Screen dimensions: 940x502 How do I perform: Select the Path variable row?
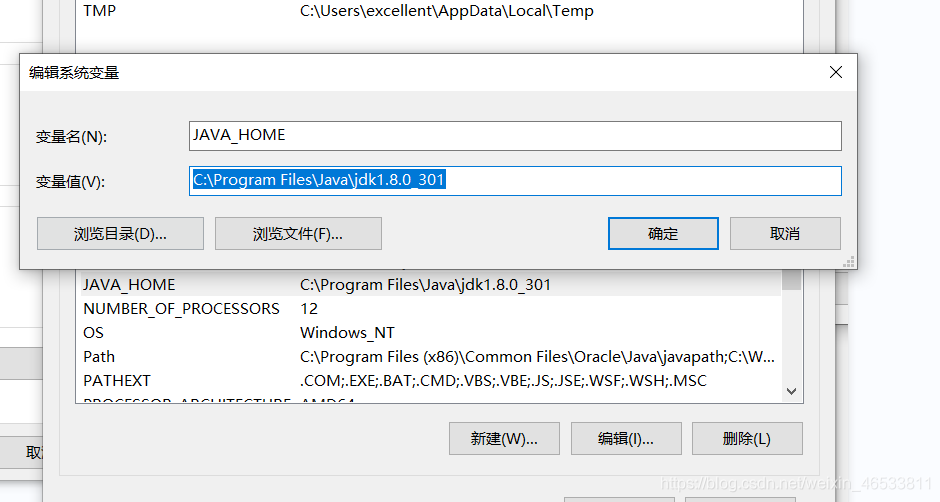[x=430, y=356]
